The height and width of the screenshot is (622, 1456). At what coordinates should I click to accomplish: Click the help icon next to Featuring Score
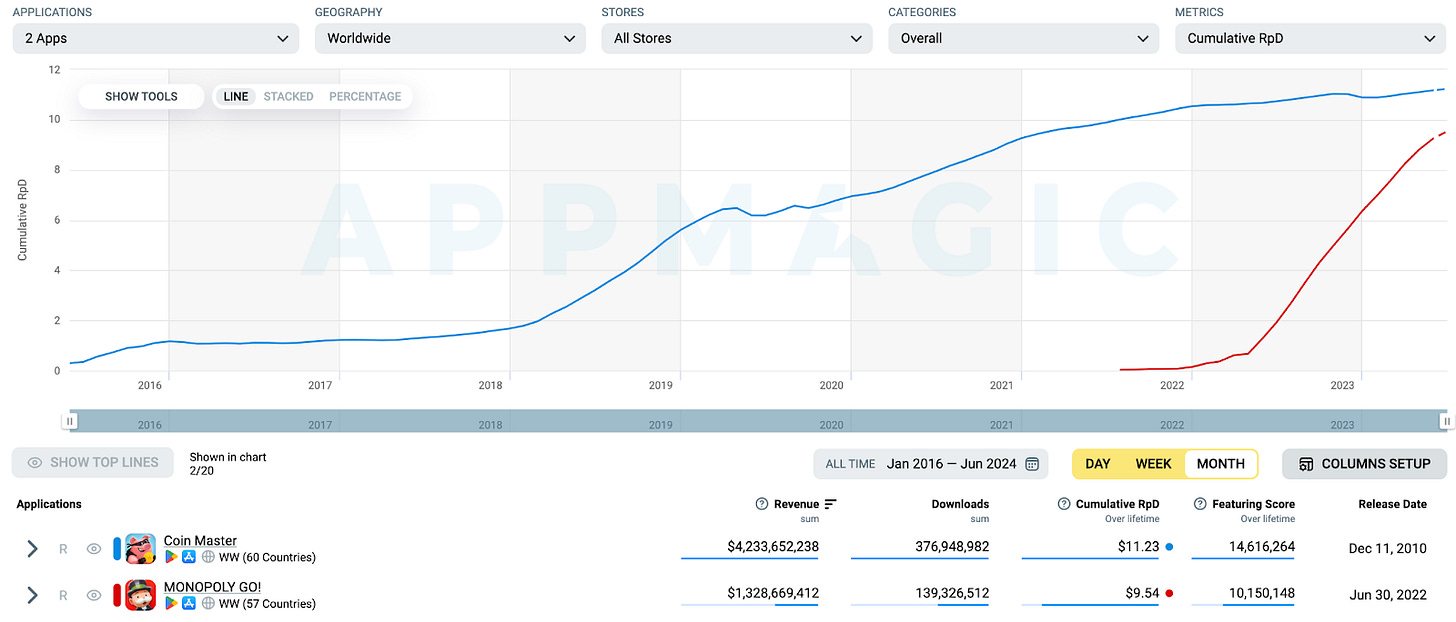click(1200, 504)
